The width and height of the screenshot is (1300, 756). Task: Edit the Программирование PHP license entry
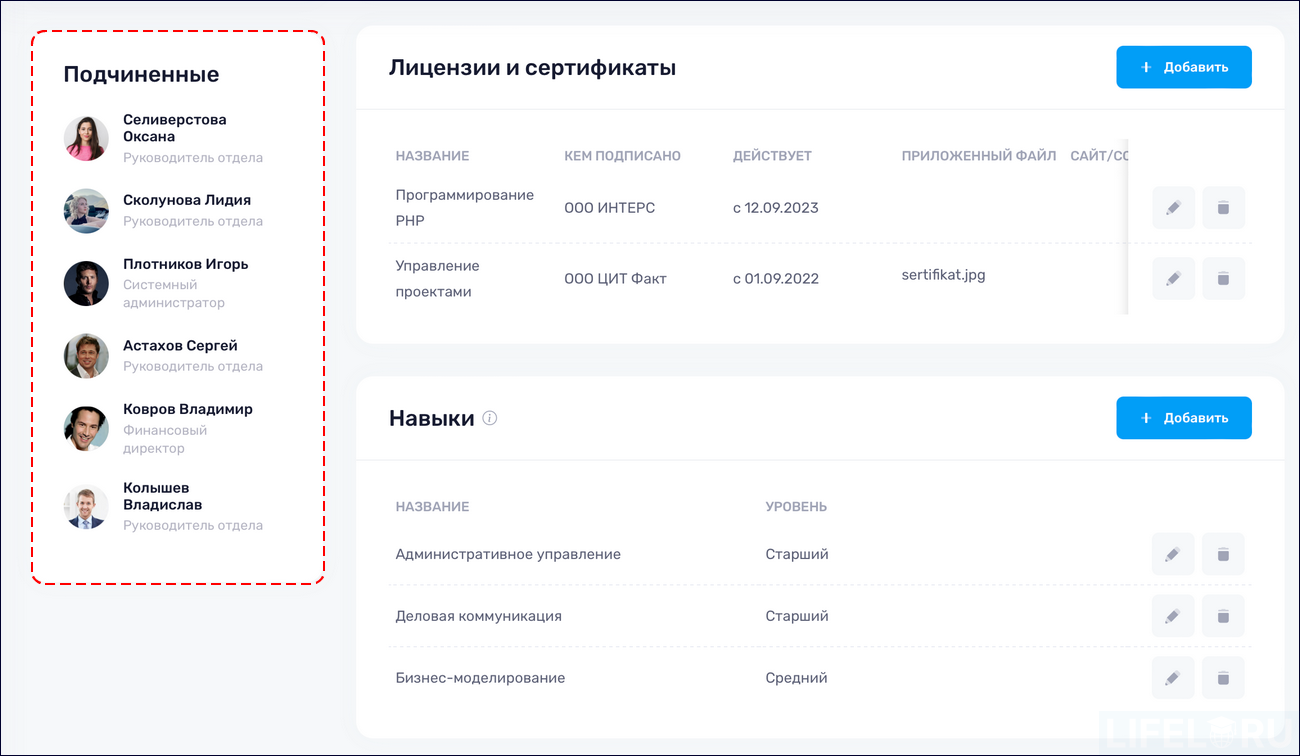point(1173,207)
